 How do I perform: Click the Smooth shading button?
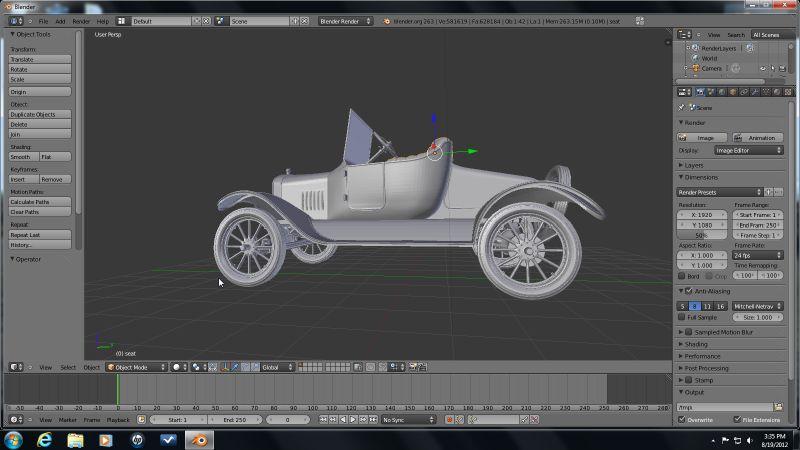click(x=23, y=157)
